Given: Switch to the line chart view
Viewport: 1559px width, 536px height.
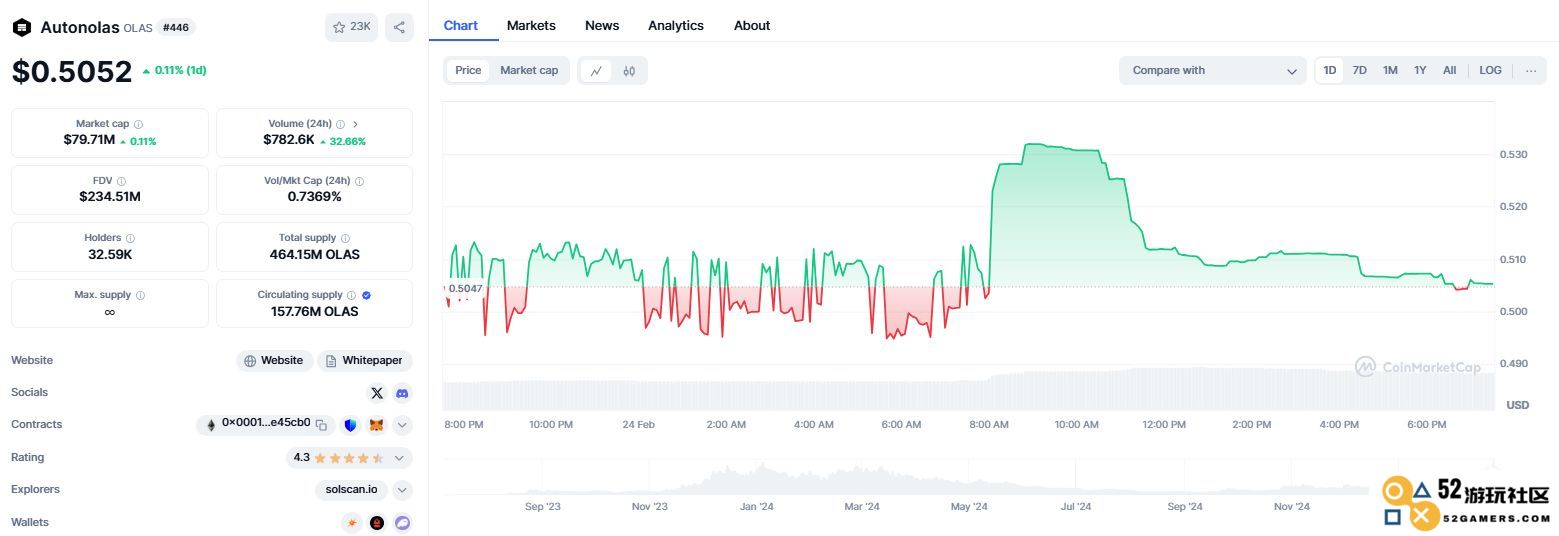Looking at the screenshot, I should click(x=596, y=71).
